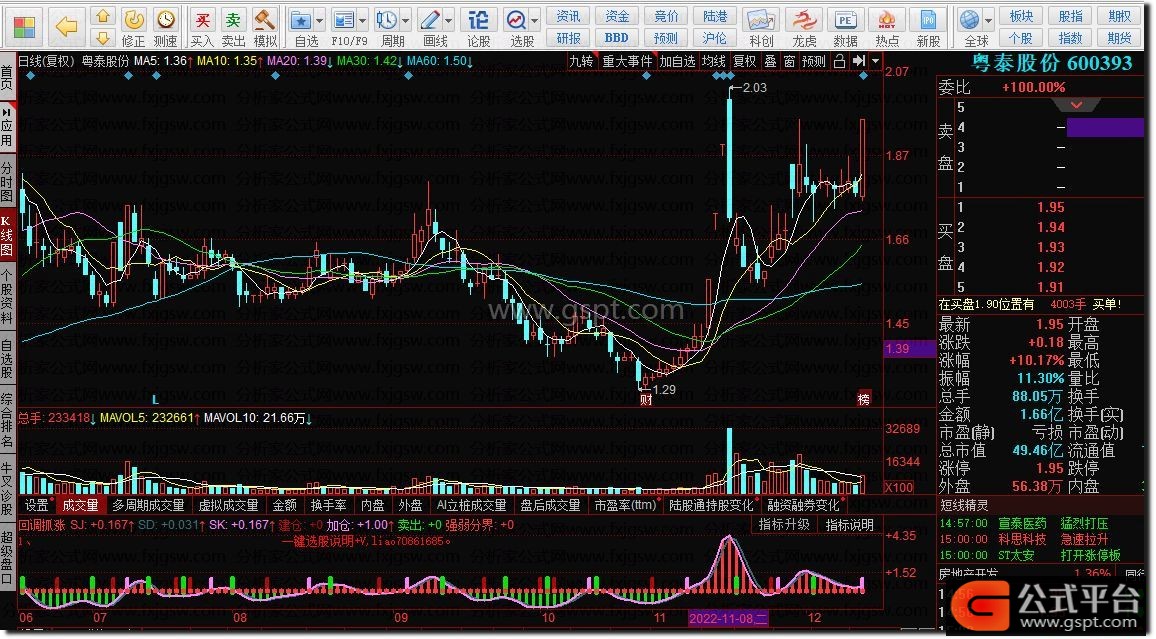Click the arrow-to-bar icon beside the lock

[x=858, y=61]
